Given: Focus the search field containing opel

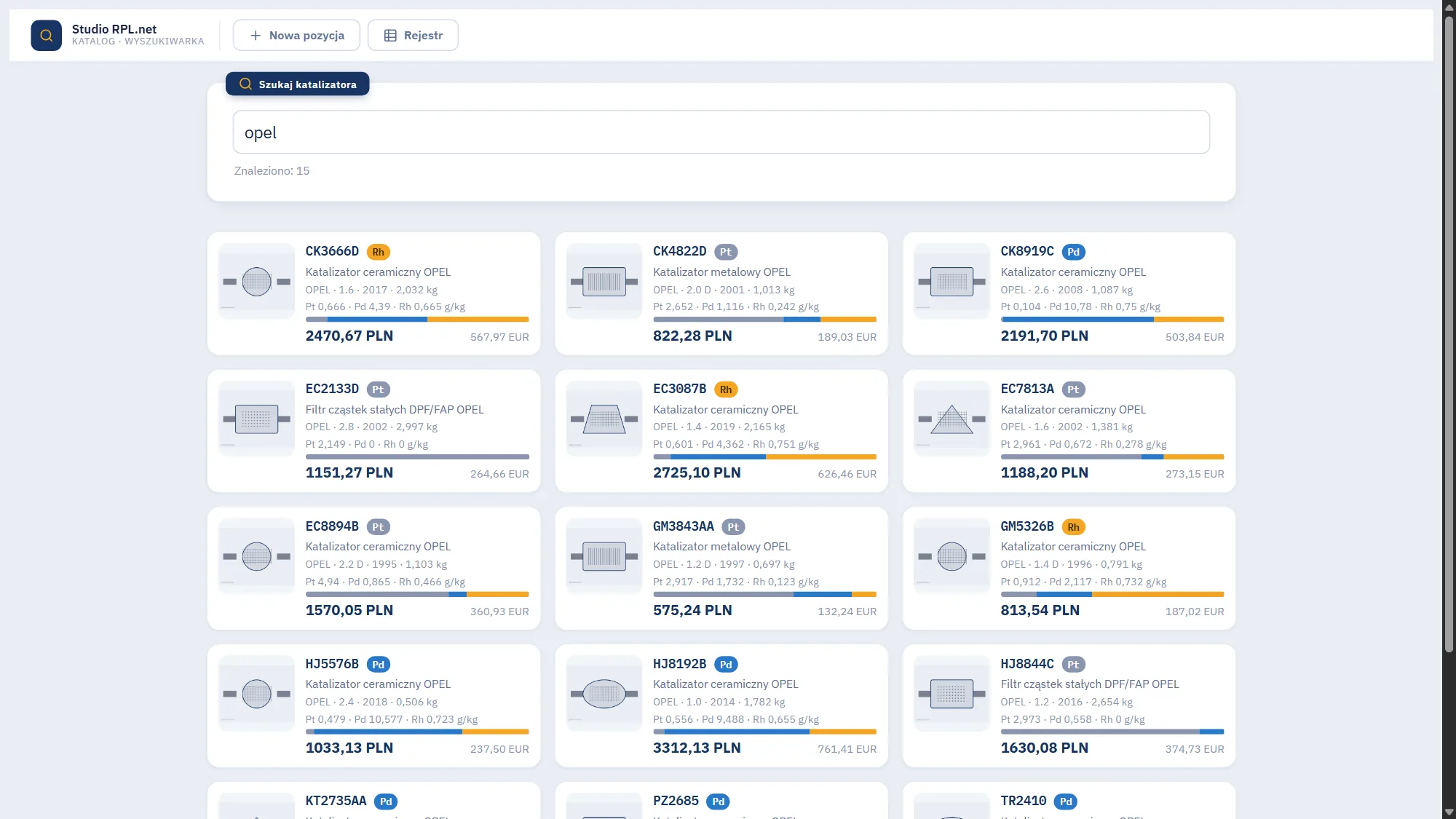Looking at the screenshot, I should pos(721,132).
